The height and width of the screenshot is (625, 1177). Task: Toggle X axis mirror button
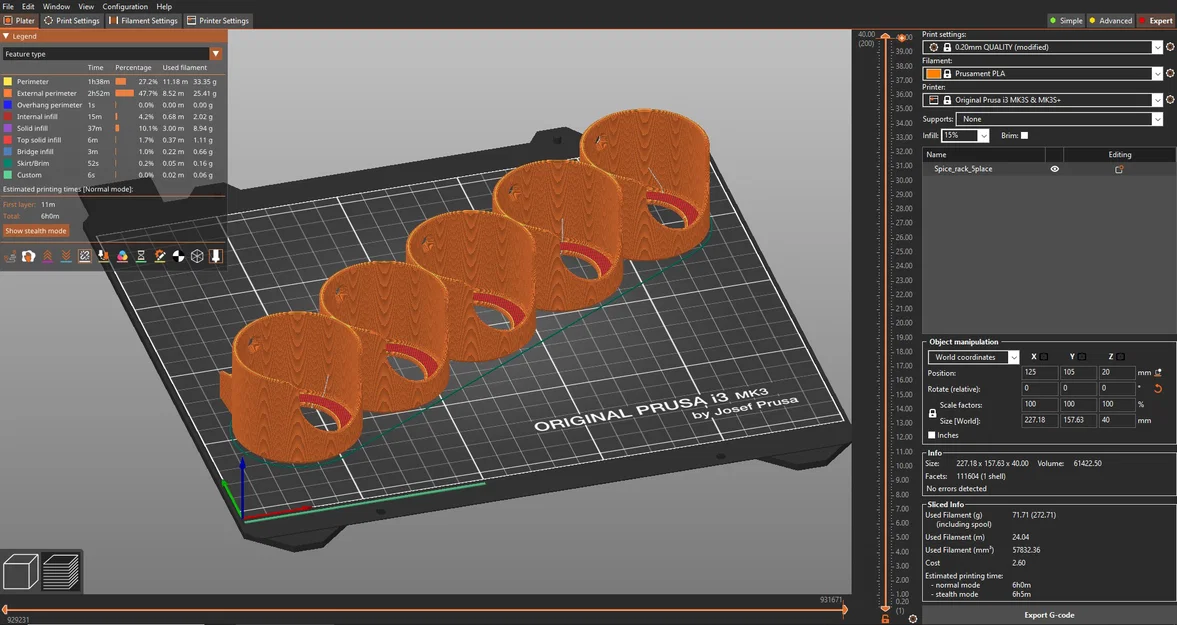tap(1044, 356)
